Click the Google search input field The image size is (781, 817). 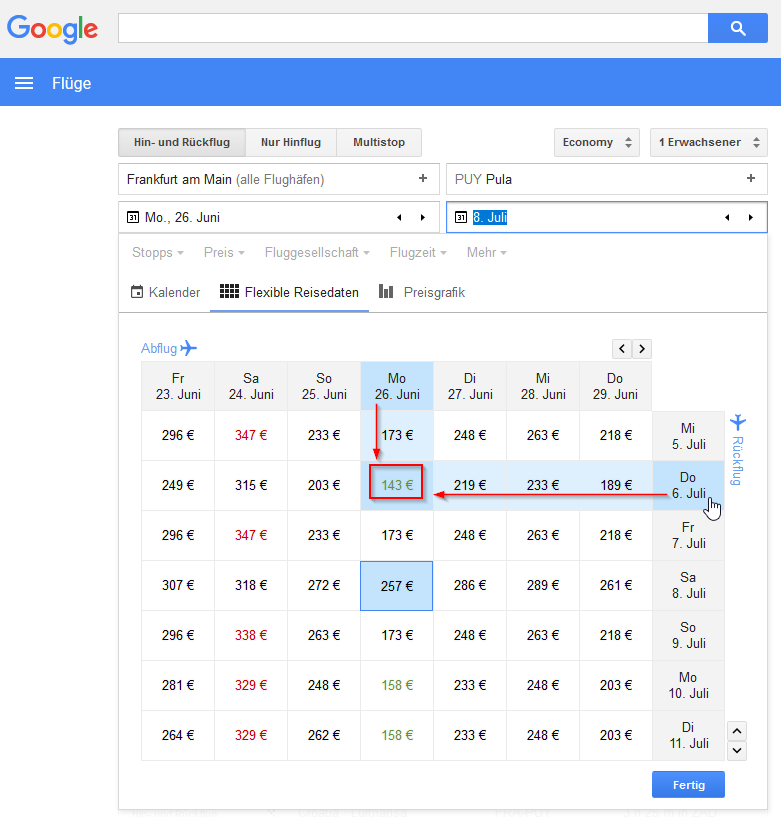tap(413, 28)
